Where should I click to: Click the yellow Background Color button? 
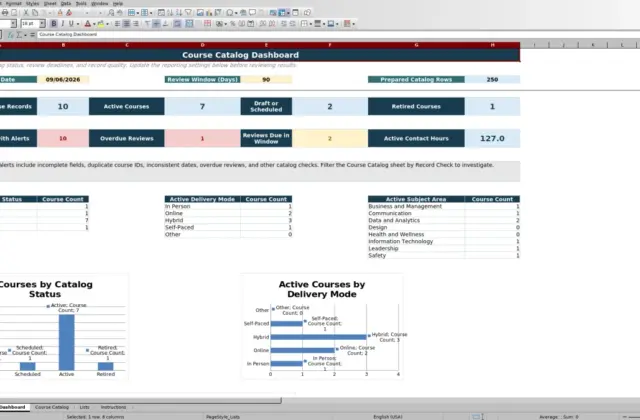coord(100,24)
